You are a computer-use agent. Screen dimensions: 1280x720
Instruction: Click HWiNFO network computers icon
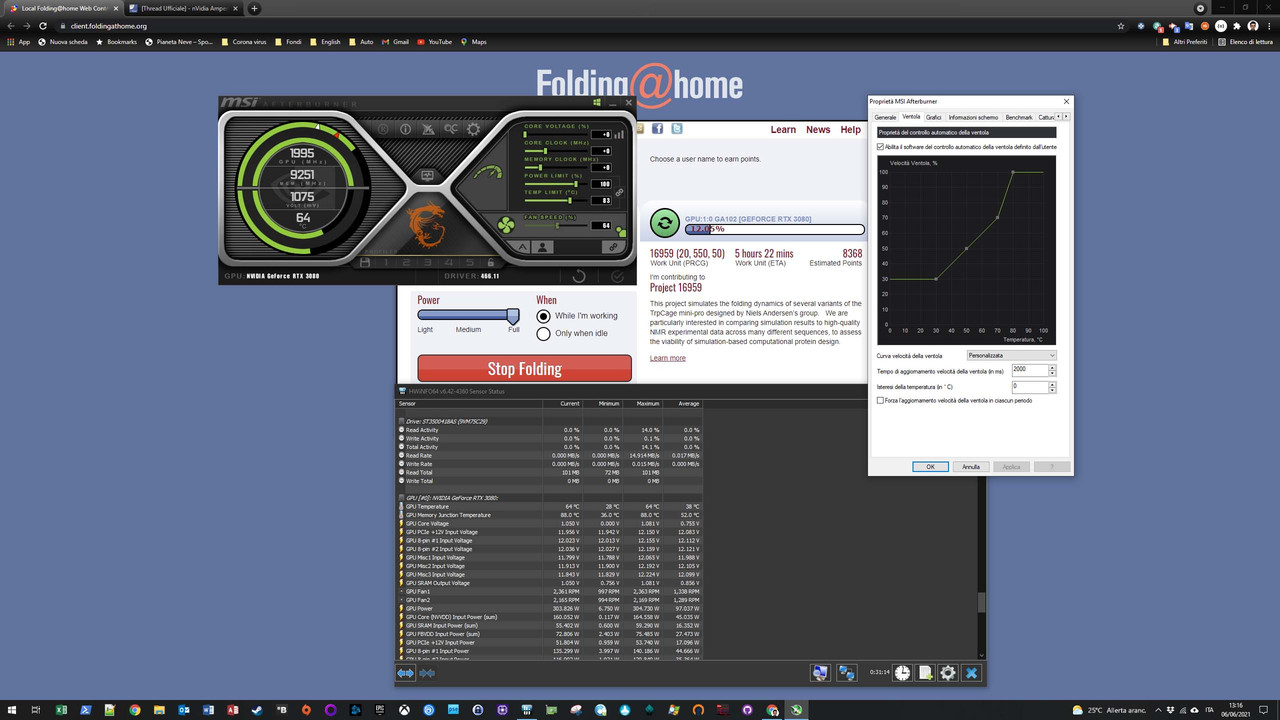[846, 673]
